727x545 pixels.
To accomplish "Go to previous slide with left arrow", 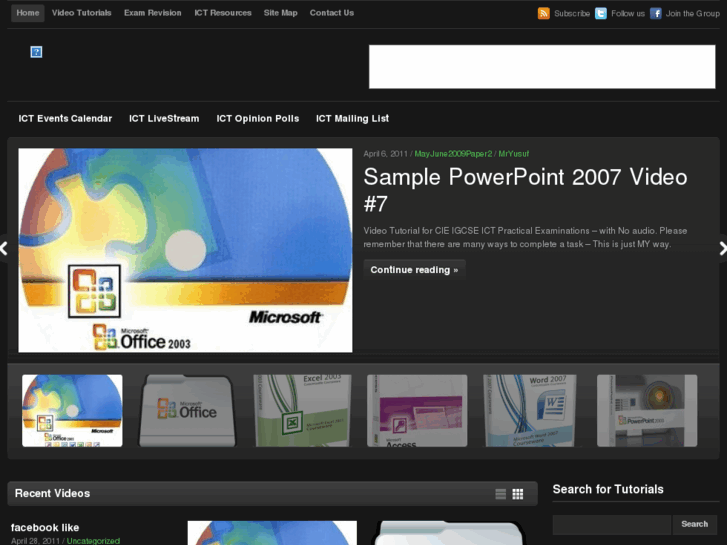I will point(4,248).
